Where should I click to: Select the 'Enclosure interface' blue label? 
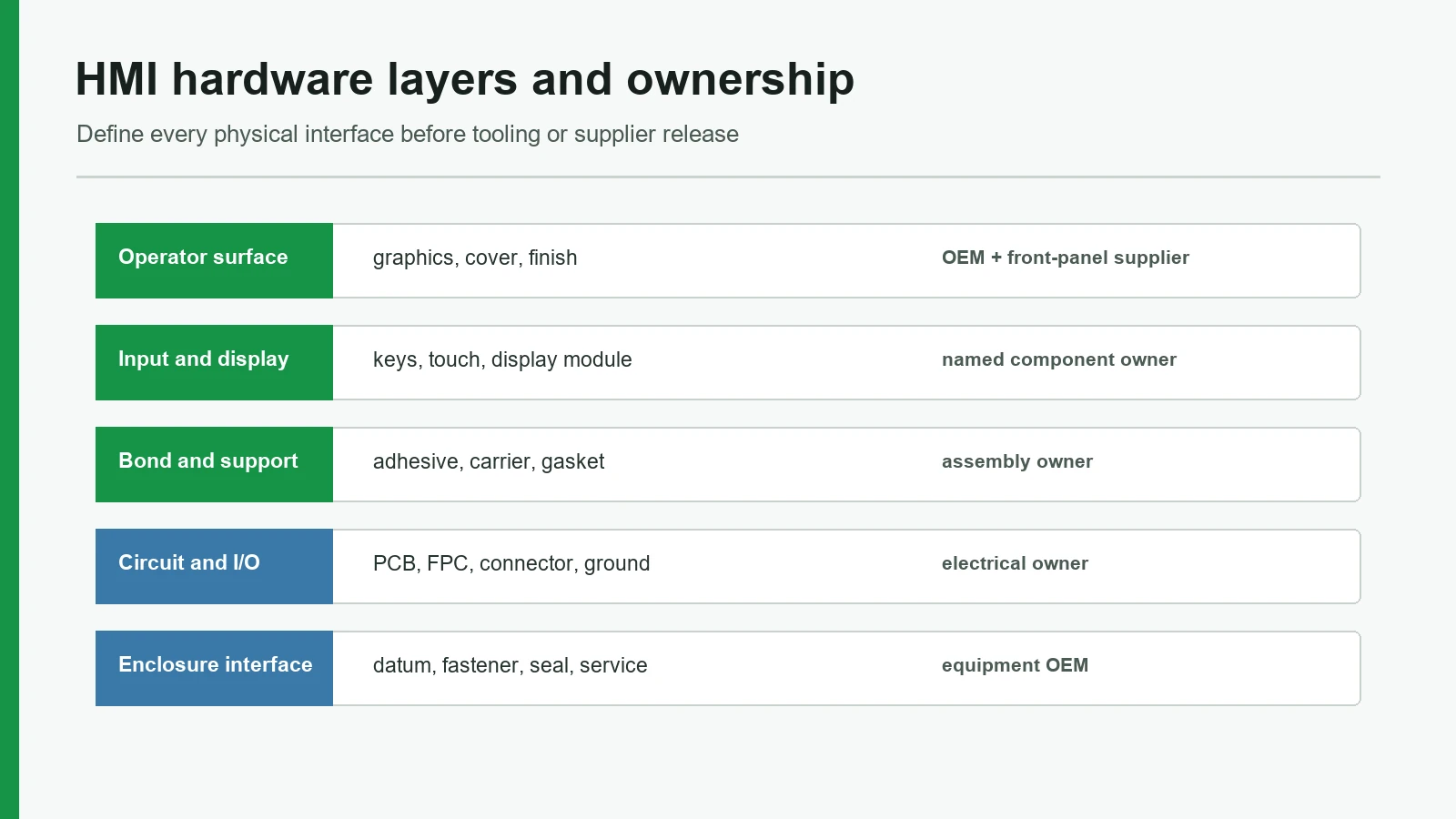click(x=214, y=668)
